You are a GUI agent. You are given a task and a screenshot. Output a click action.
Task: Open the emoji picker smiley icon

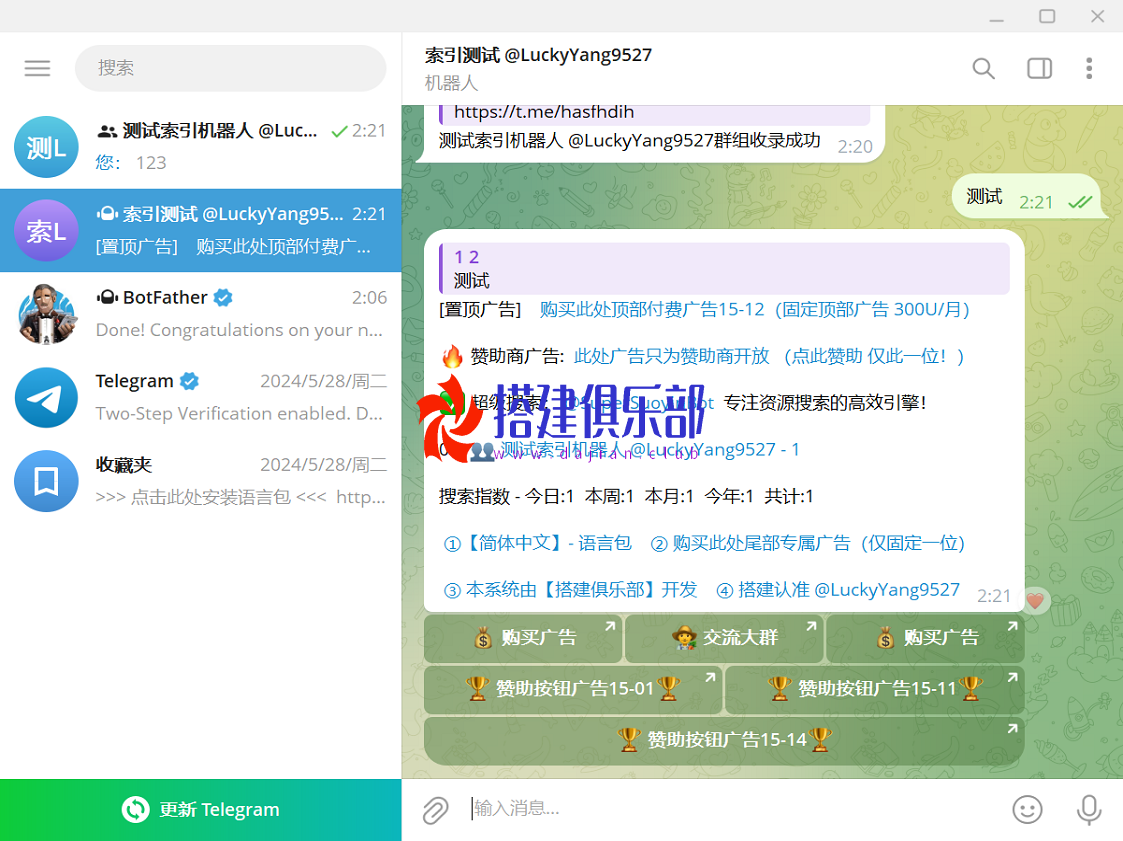tap(1027, 809)
